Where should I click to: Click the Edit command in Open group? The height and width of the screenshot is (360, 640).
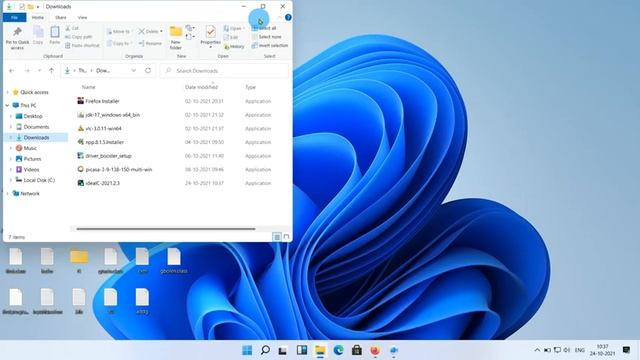point(231,37)
